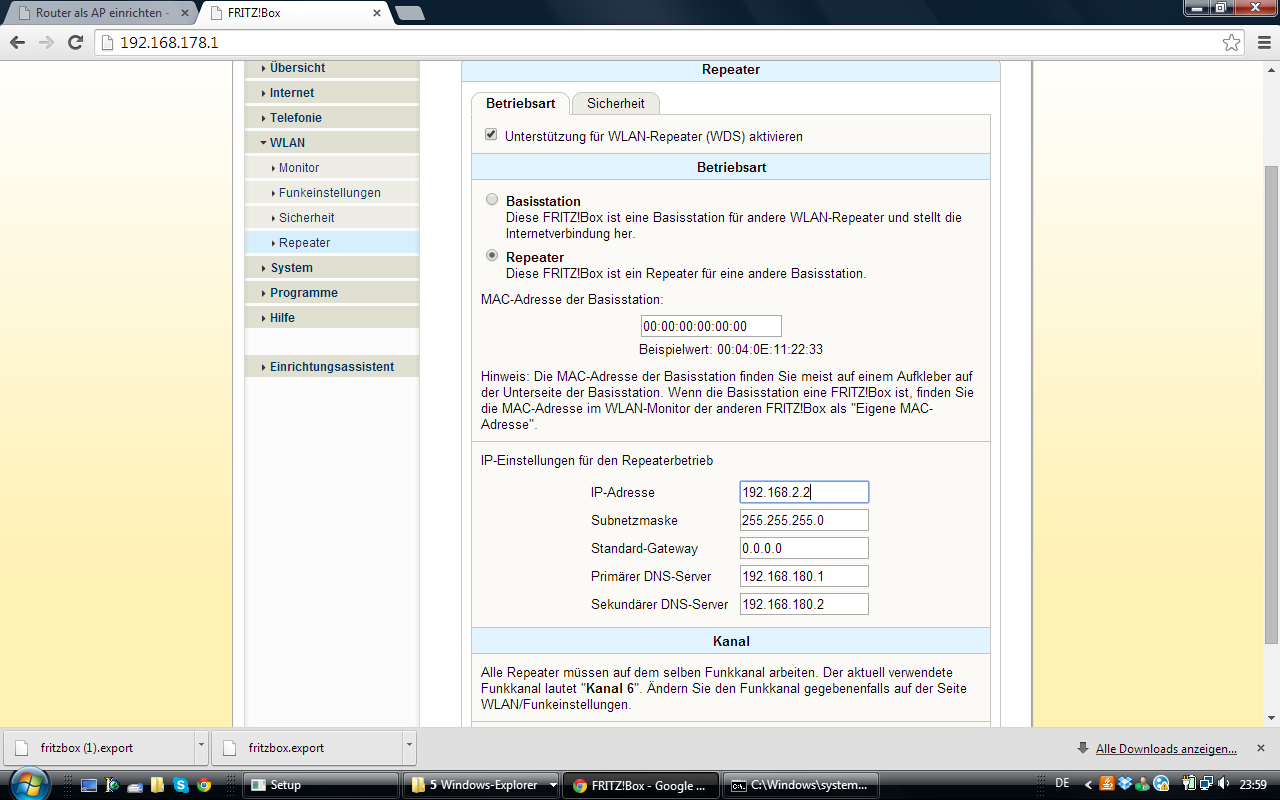
Task: Expand the Internet sidebar section
Action: [x=331, y=93]
